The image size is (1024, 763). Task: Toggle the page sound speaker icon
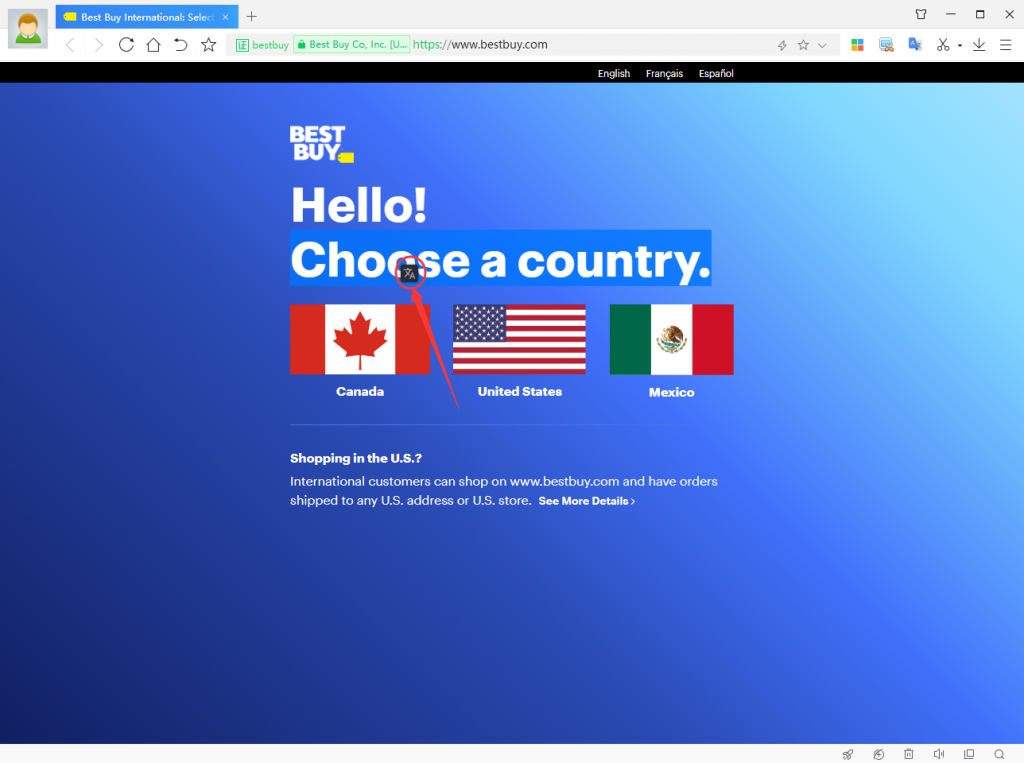(938, 754)
